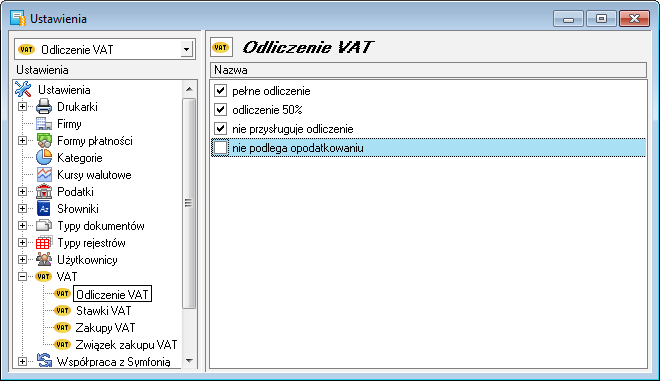Click the Współpraca z Symfonią sync icon
Screen dimensions: 660x381
click(44, 361)
